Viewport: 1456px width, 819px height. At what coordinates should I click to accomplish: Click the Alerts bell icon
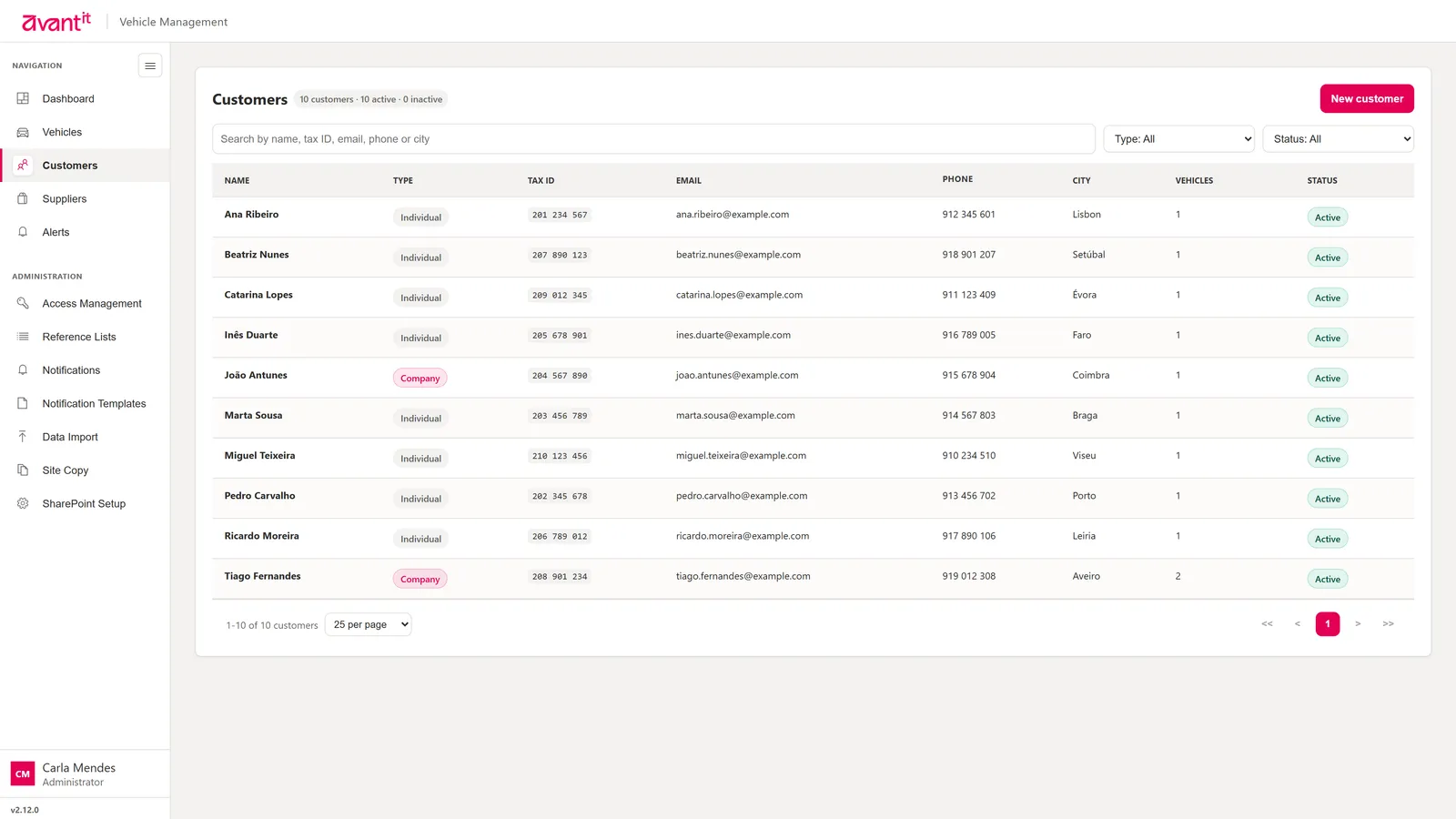click(23, 232)
